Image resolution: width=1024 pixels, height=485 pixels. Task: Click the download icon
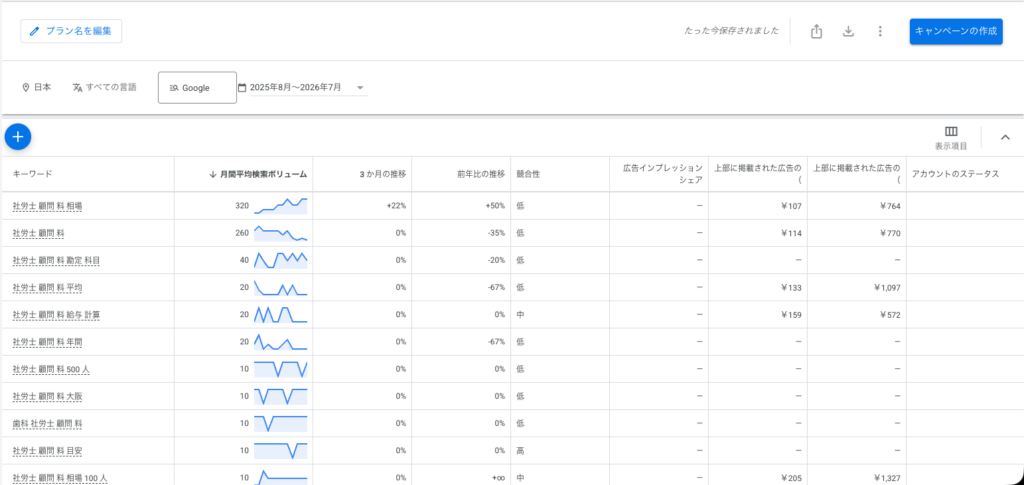click(848, 31)
